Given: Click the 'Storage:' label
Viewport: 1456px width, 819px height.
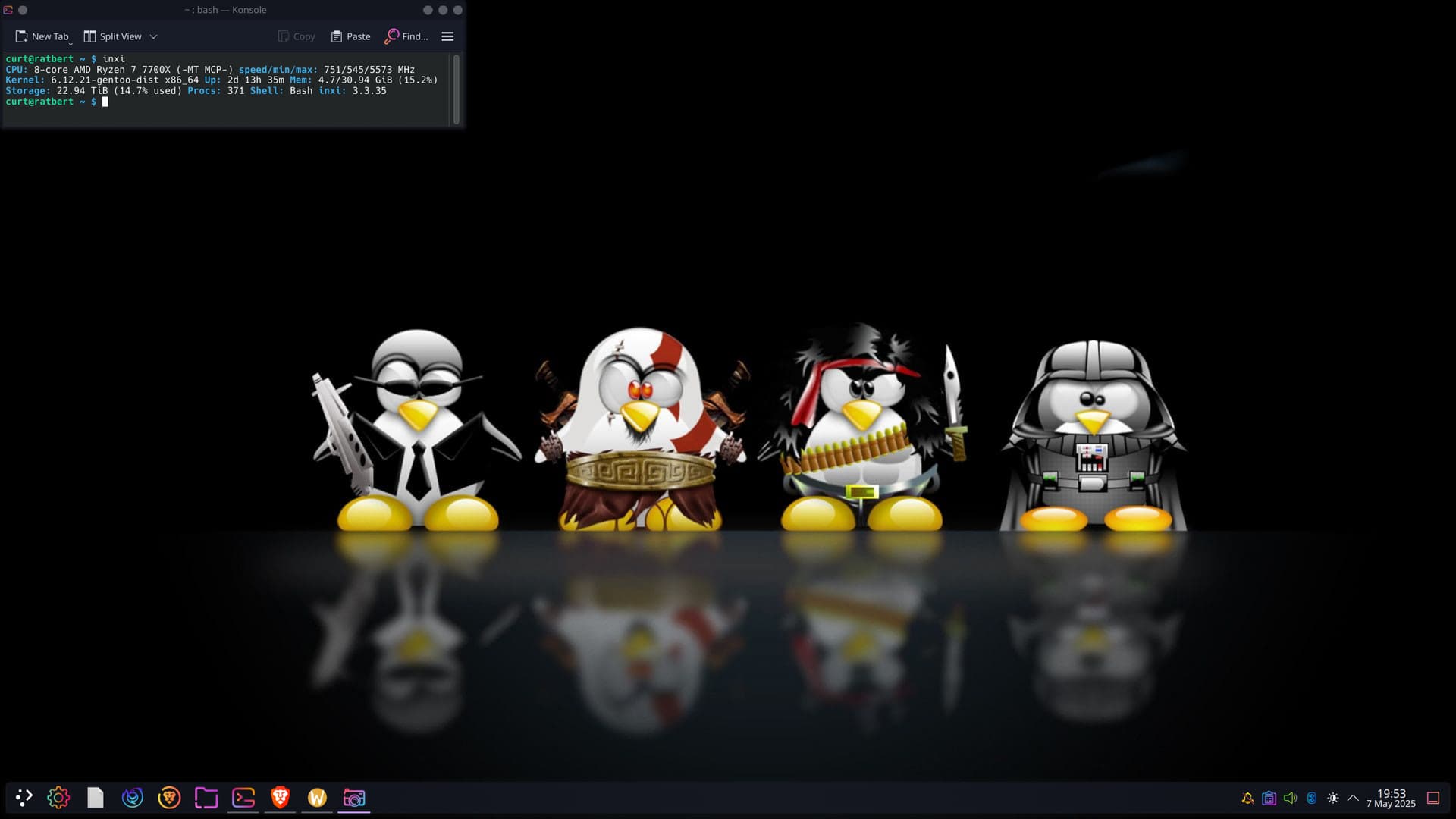Looking at the screenshot, I should [x=28, y=90].
